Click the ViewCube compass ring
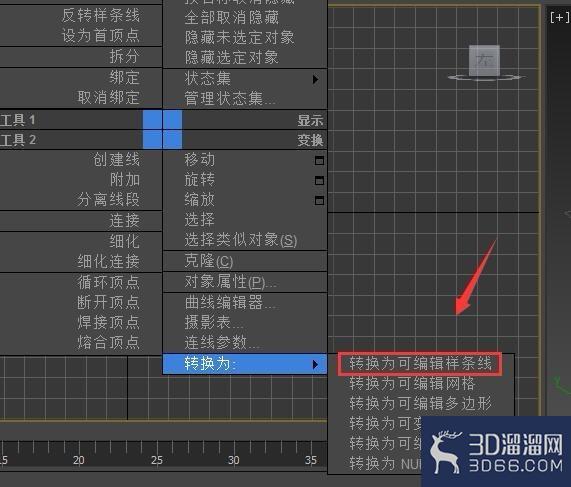Image resolution: width=571 pixels, height=487 pixels. [487, 77]
